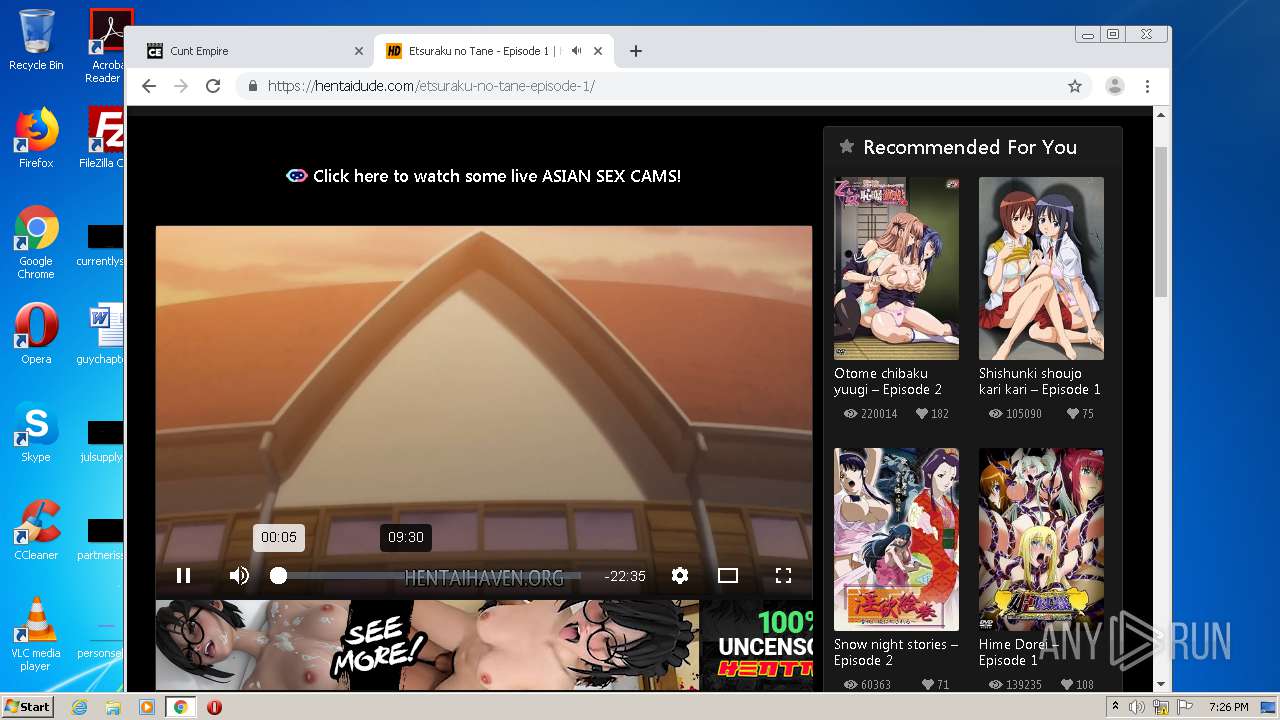Mute the video player volume
The width and height of the screenshot is (1280, 720).
(x=239, y=575)
